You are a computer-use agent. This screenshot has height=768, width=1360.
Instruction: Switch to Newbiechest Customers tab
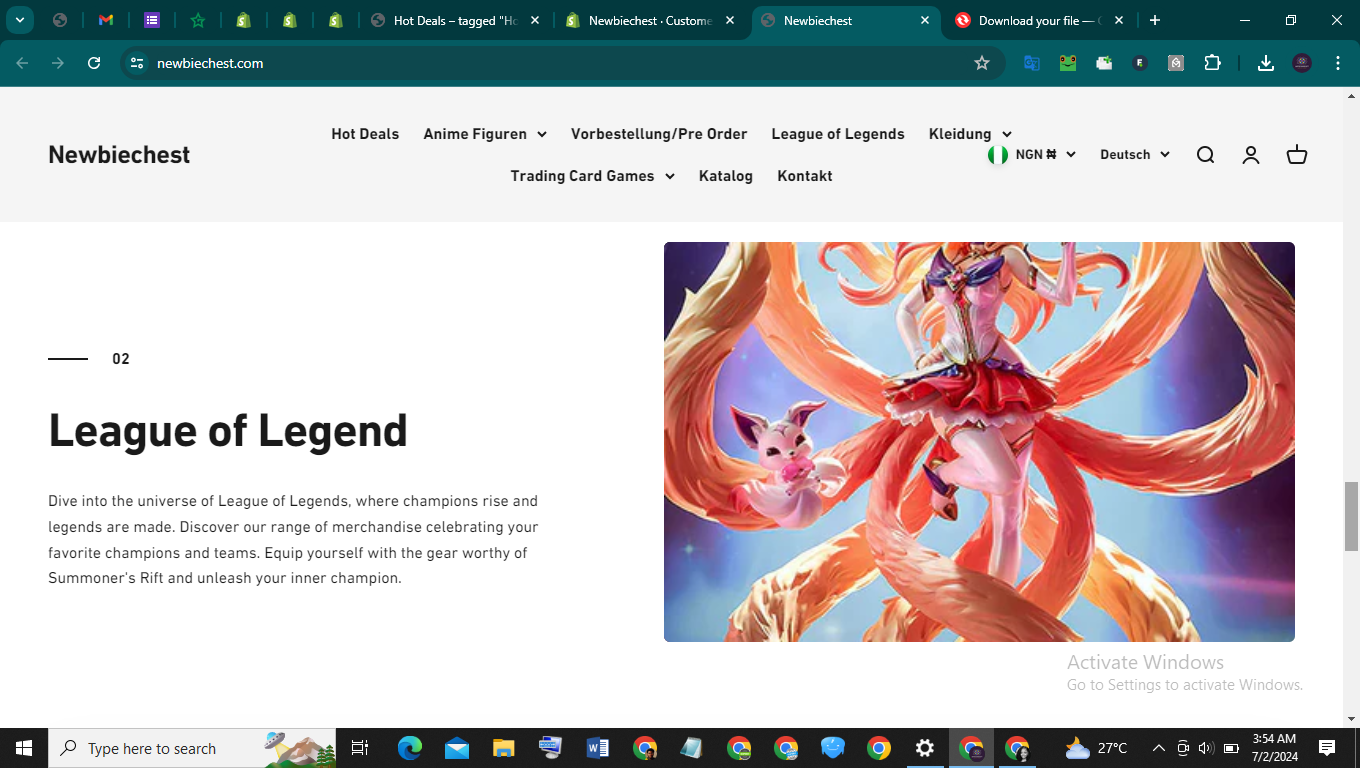point(650,20)
